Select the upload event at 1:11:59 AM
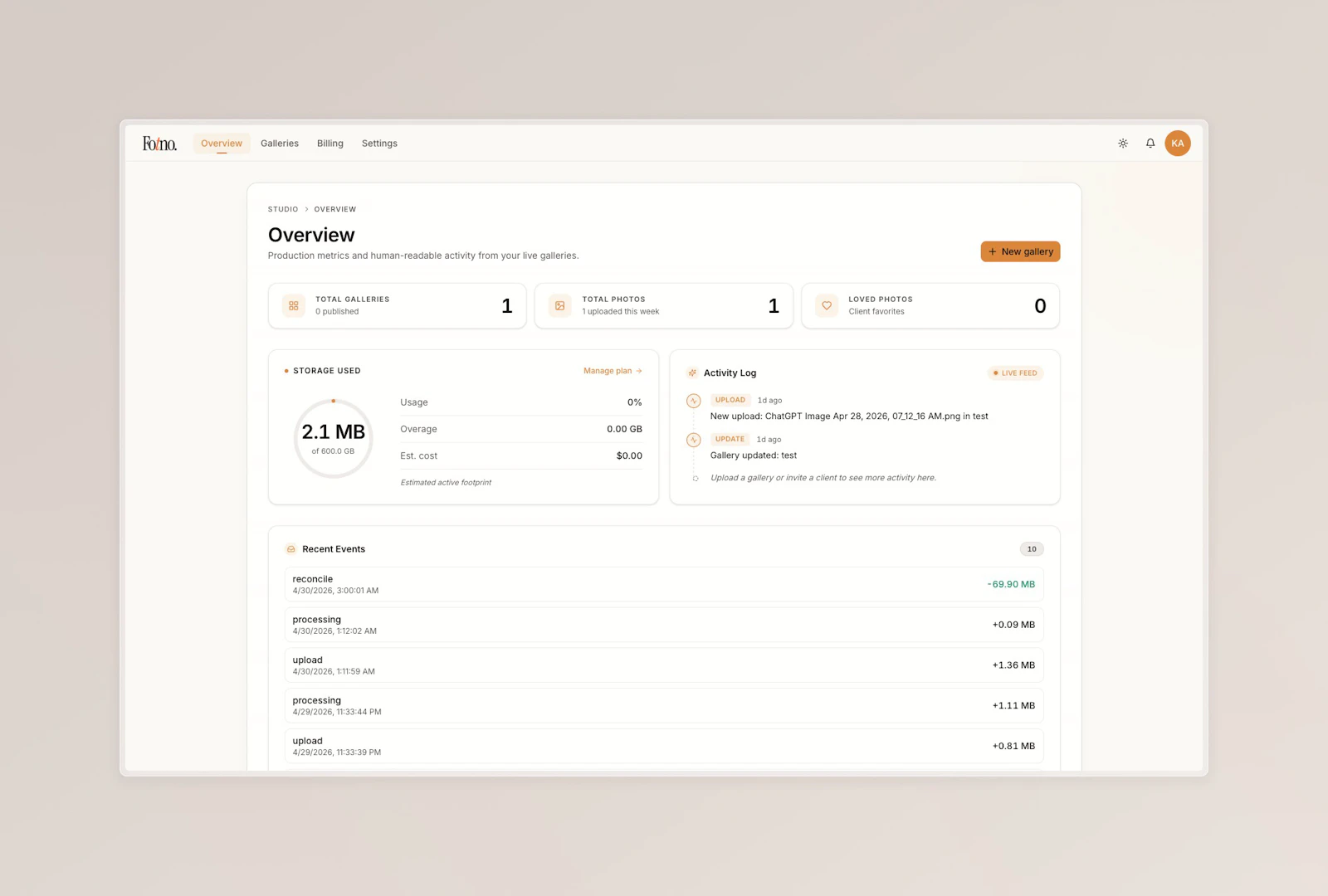The width and height of the screenshot is (1328, 896). pos(664,665)
